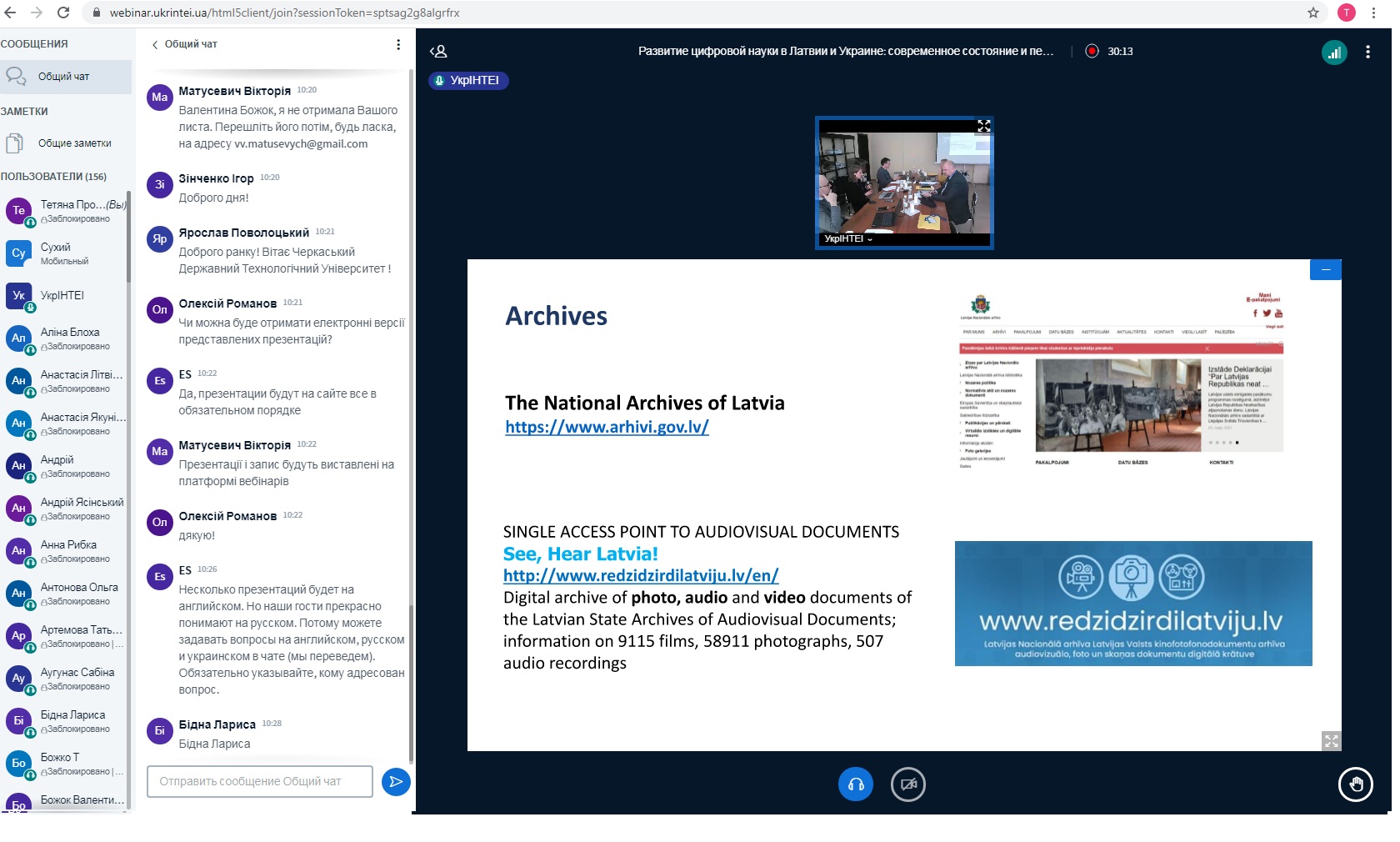Make the webcam video fullscreen
This screenshot has width=1400, height=842.
(983, 126)
